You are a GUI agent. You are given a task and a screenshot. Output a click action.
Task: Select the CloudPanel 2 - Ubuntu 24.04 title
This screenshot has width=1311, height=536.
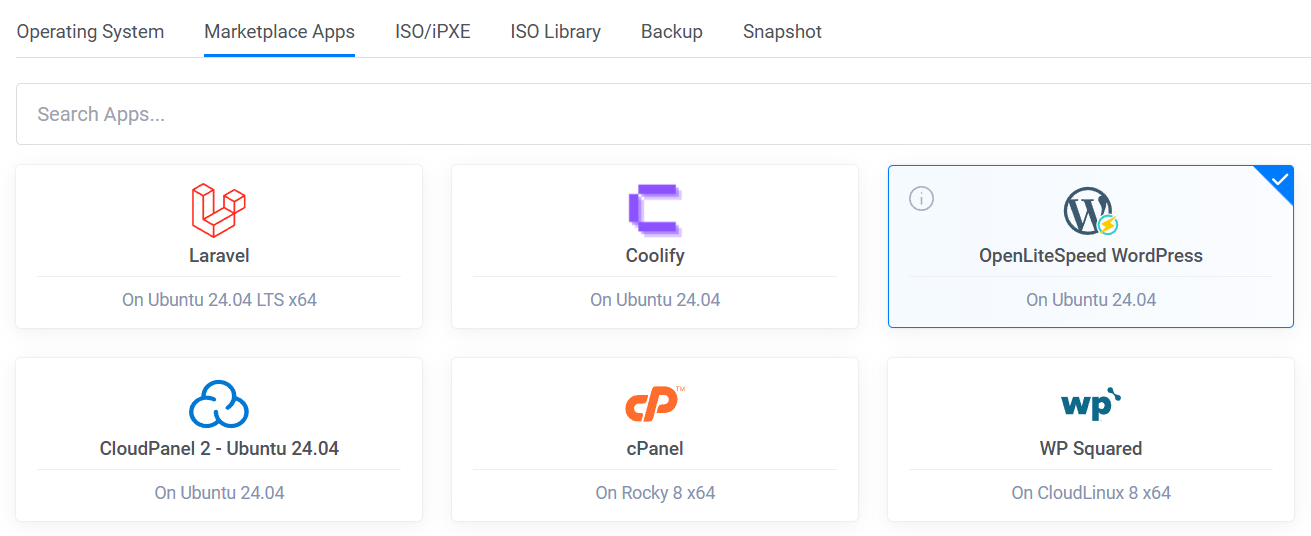click(x=219, y=449)
